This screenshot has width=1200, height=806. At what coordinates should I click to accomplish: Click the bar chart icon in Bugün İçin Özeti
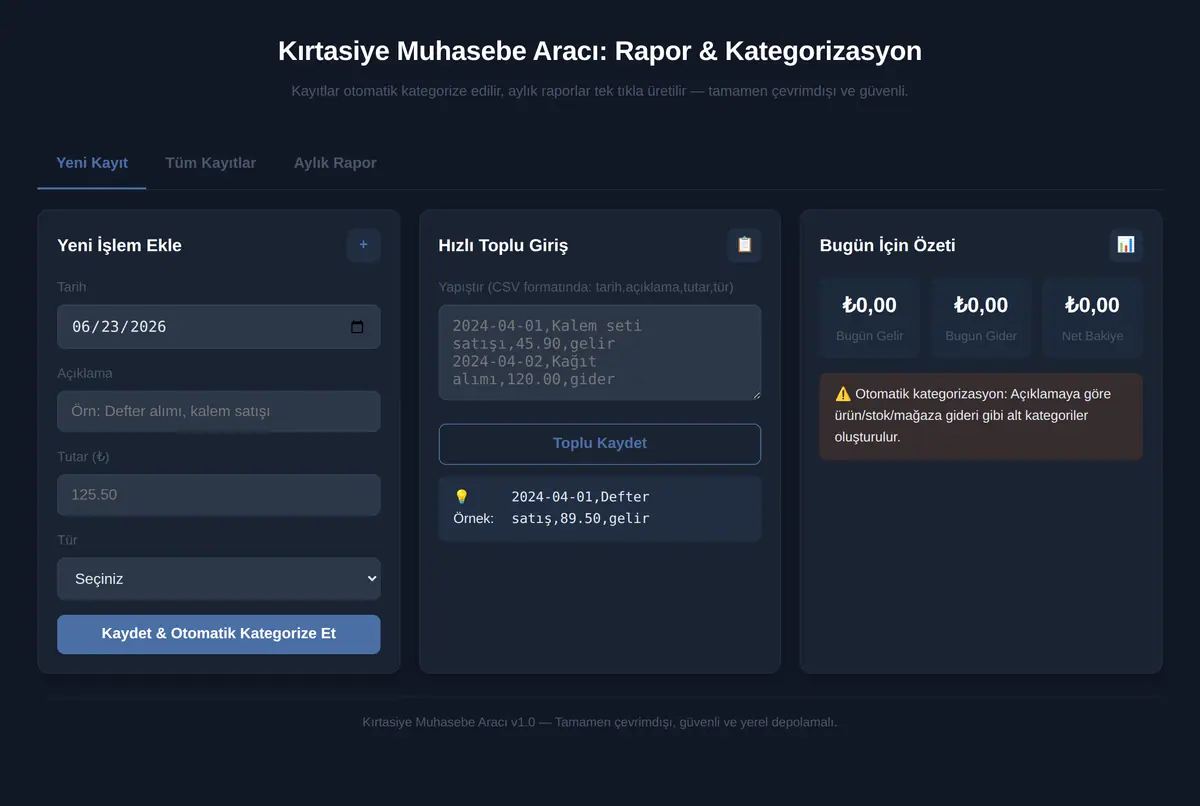pos(1125,245)
